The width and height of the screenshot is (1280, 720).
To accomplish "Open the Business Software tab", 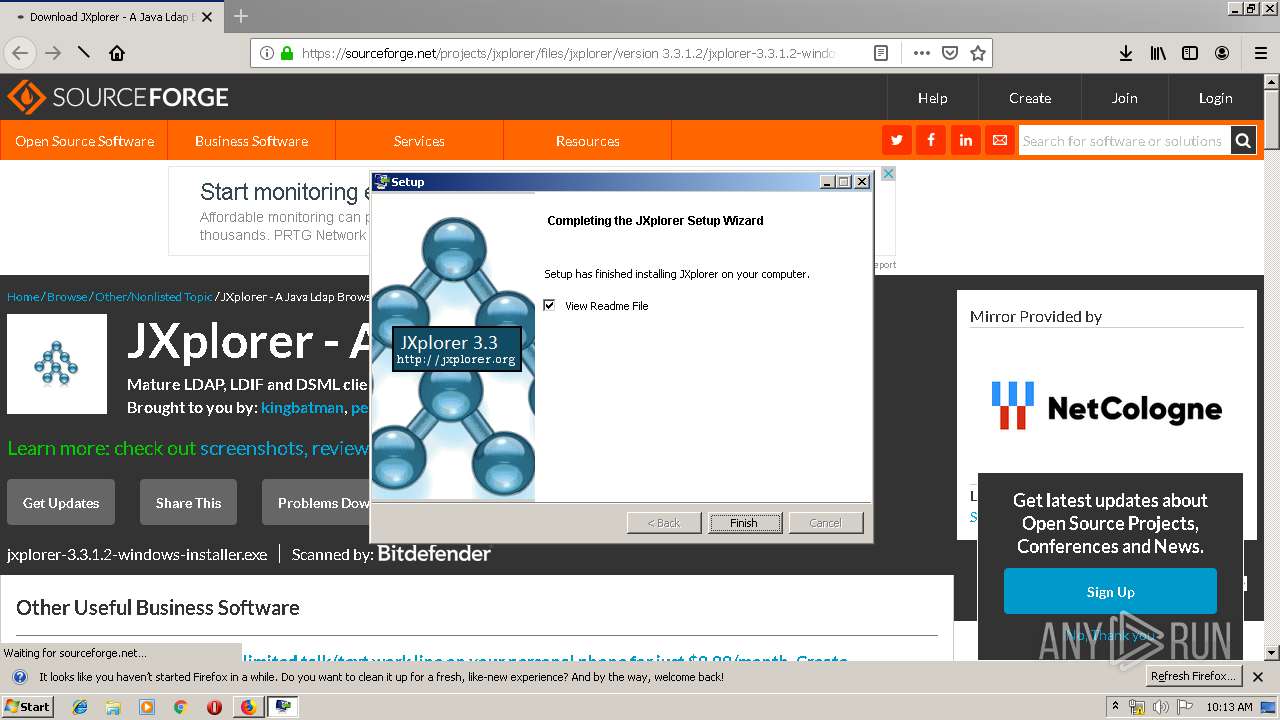I will pyautogui.click(x=251, y=141).
